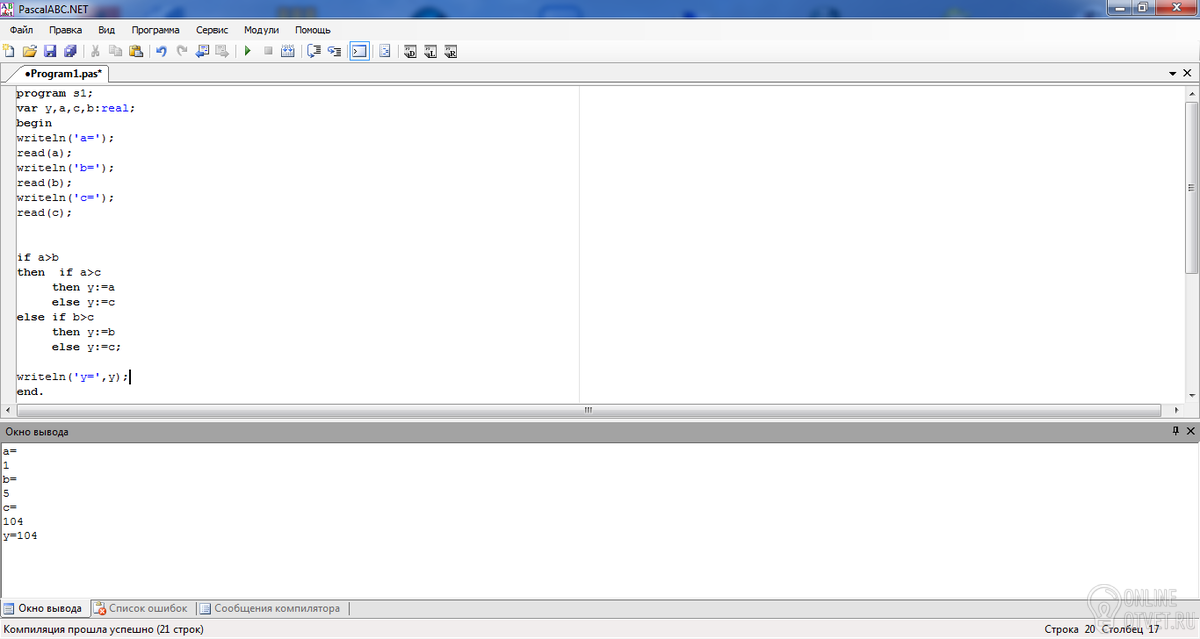Switch to the Список ошибок tab

pos(141,608)
